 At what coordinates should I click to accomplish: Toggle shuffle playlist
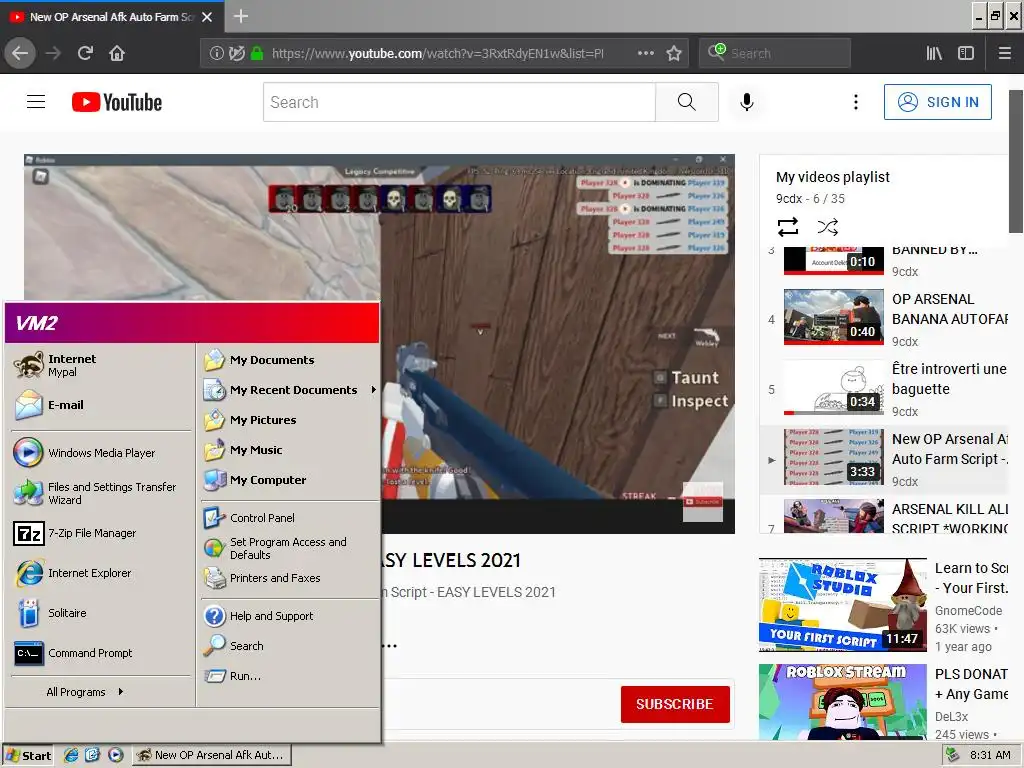coord(827,227)
